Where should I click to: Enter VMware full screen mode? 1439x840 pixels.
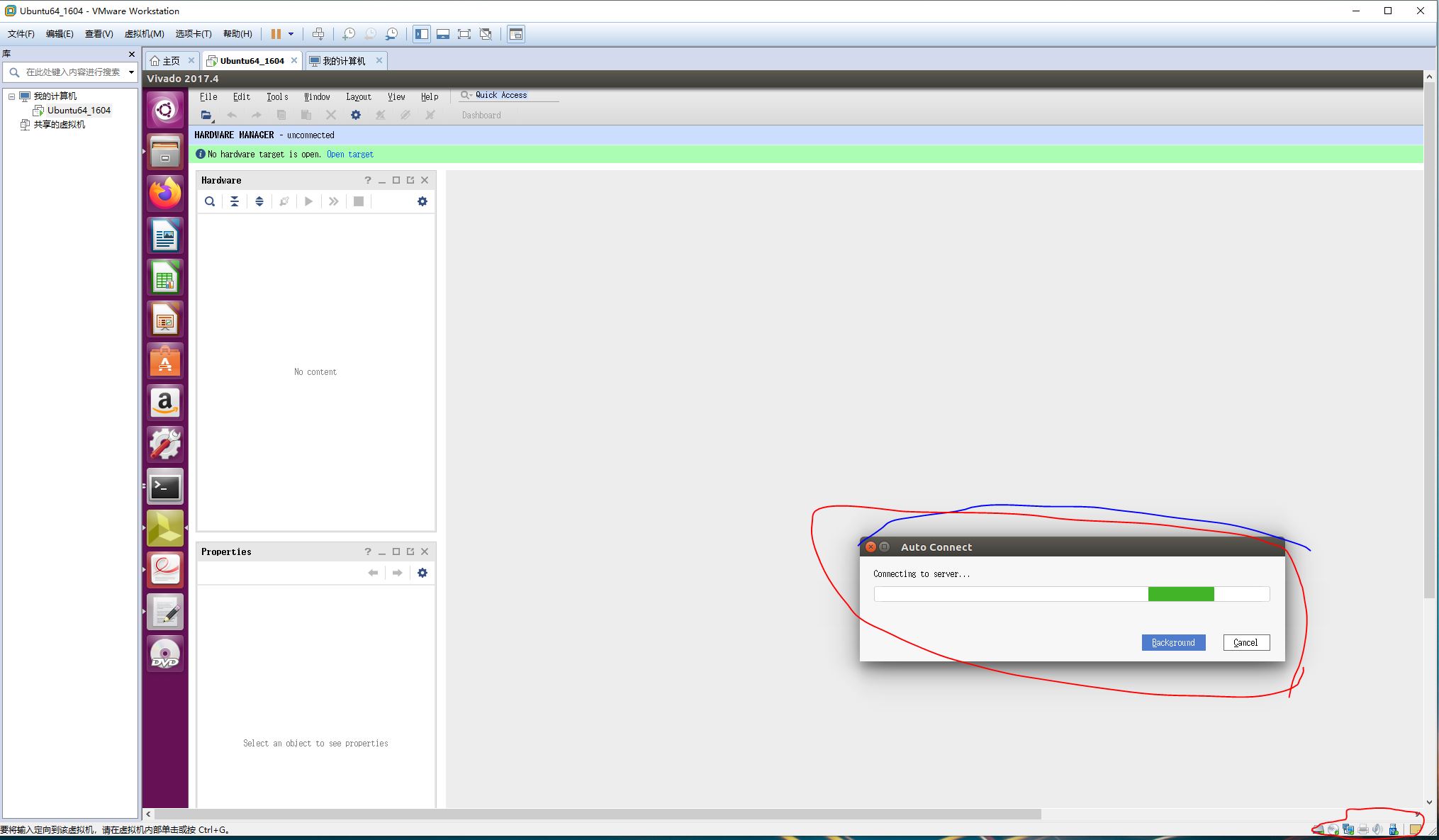464,34
